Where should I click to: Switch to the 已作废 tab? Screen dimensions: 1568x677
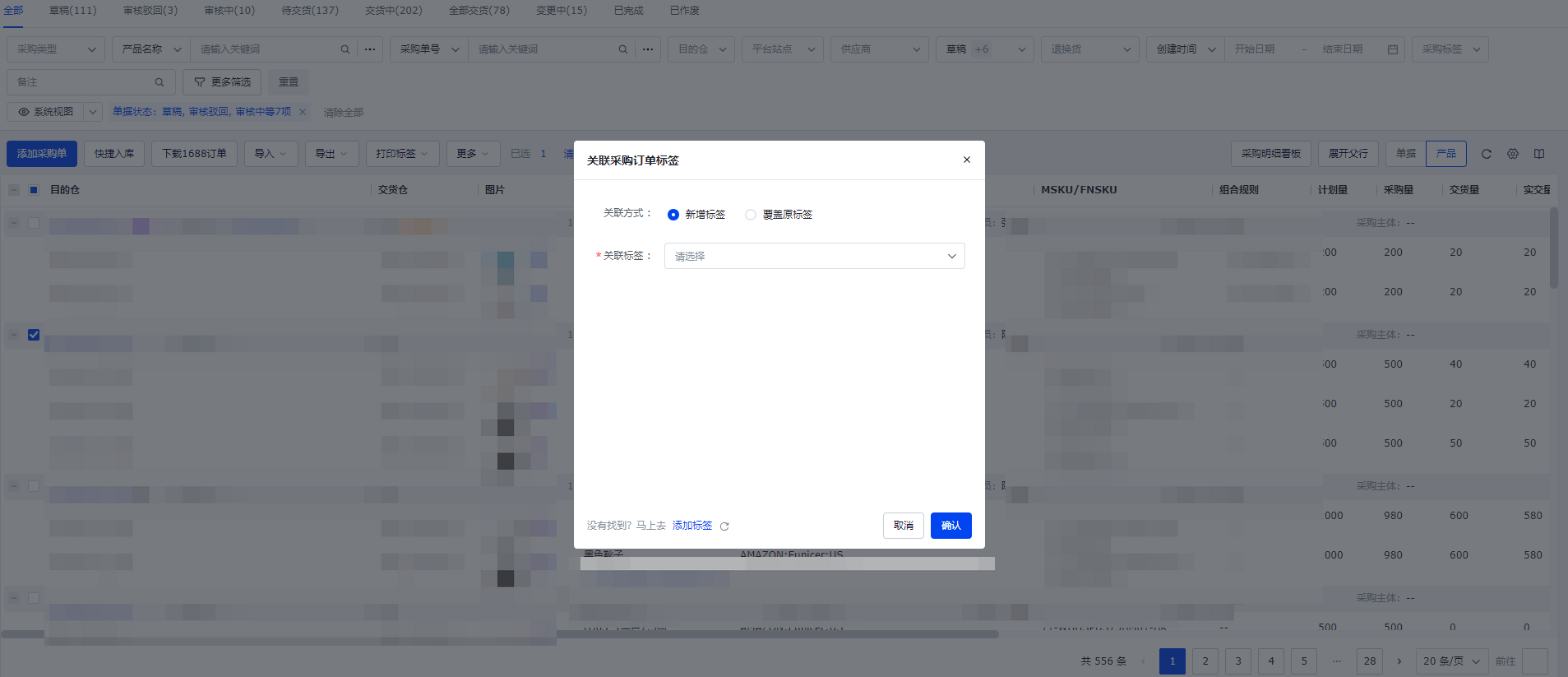click(x=685, y=11)
